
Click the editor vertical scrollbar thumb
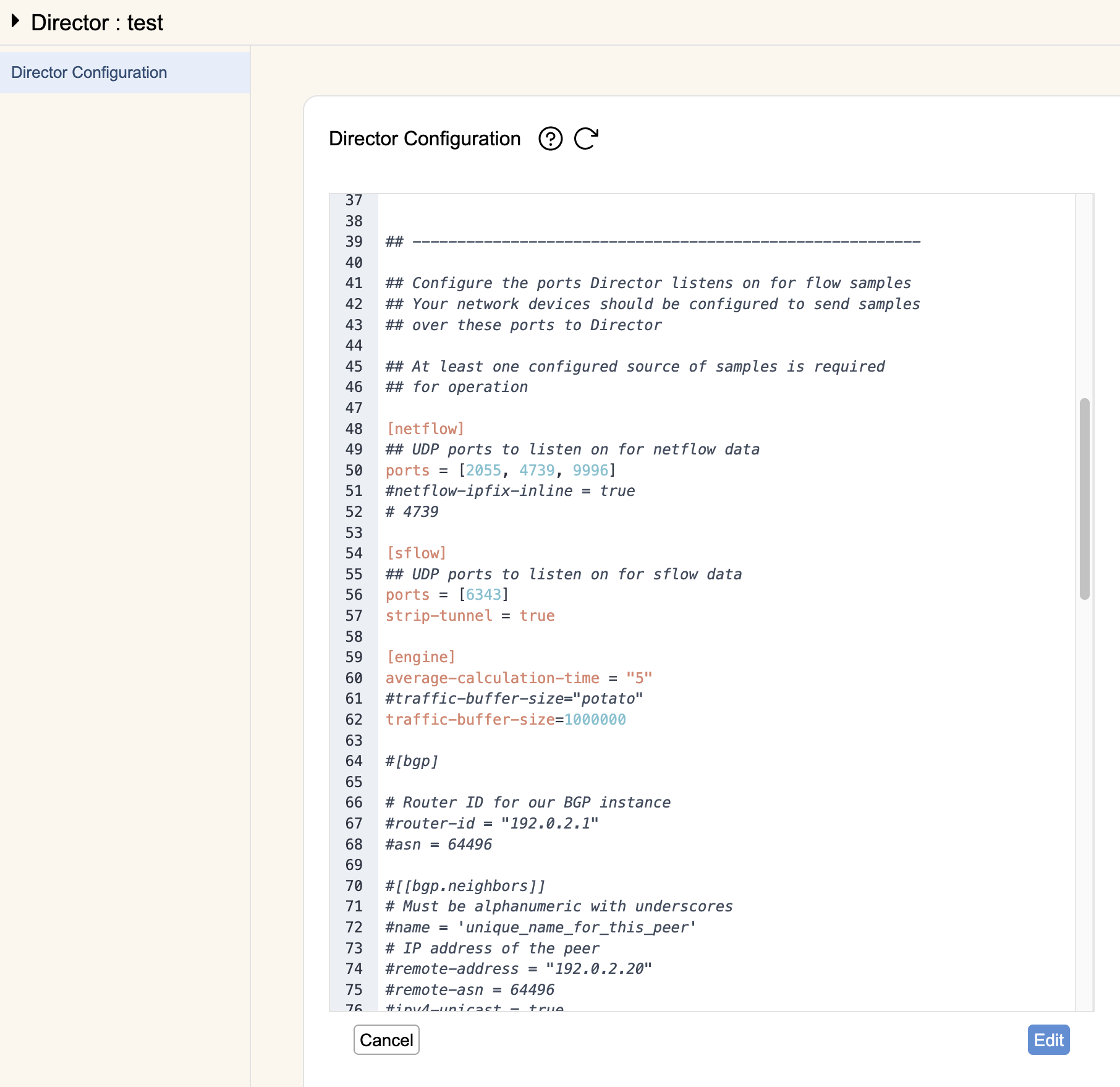click(x=1084, y=499)
